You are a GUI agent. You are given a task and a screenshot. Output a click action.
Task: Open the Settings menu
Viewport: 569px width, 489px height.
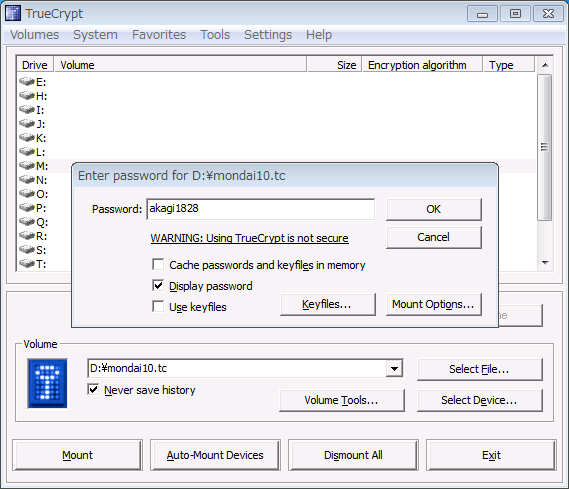(x=268, y=35)
